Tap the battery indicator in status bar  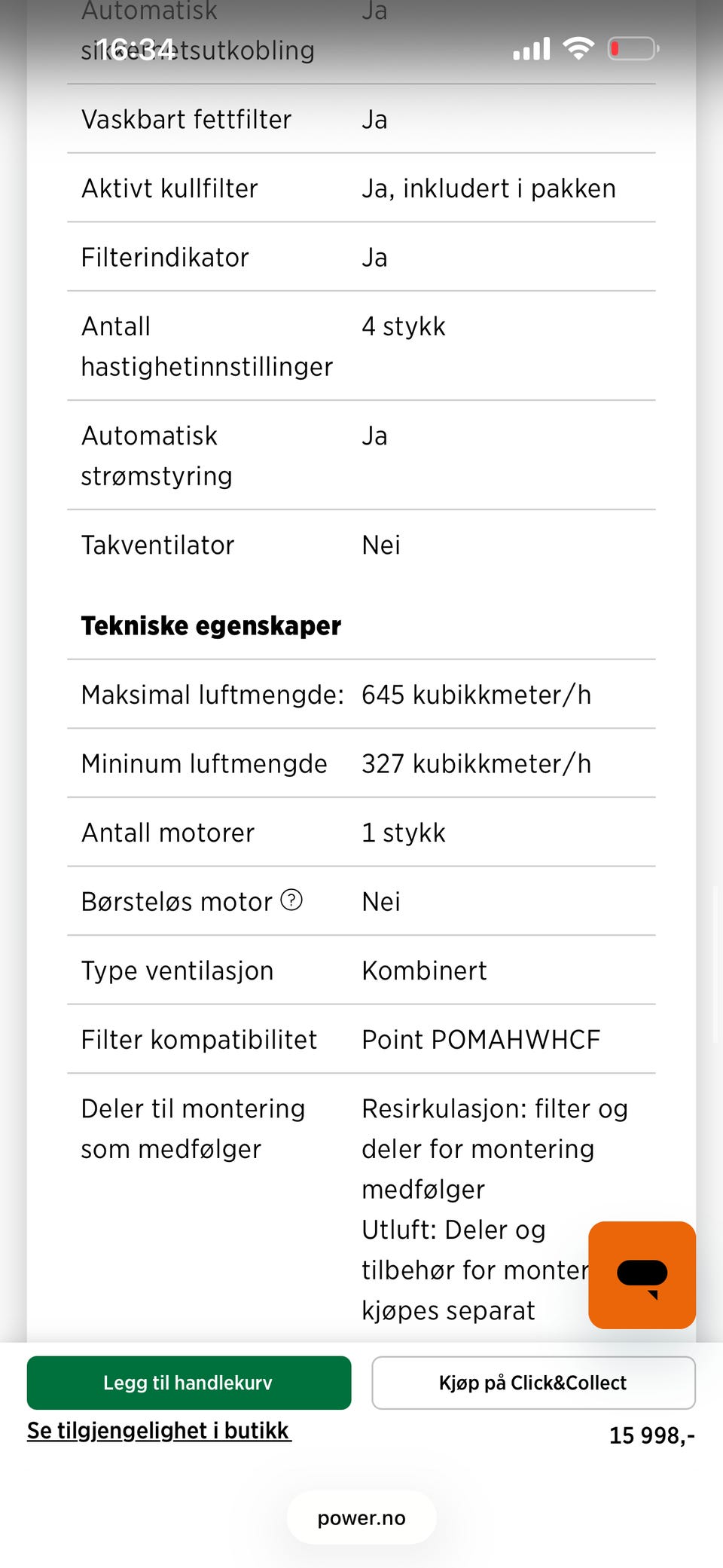634,48
